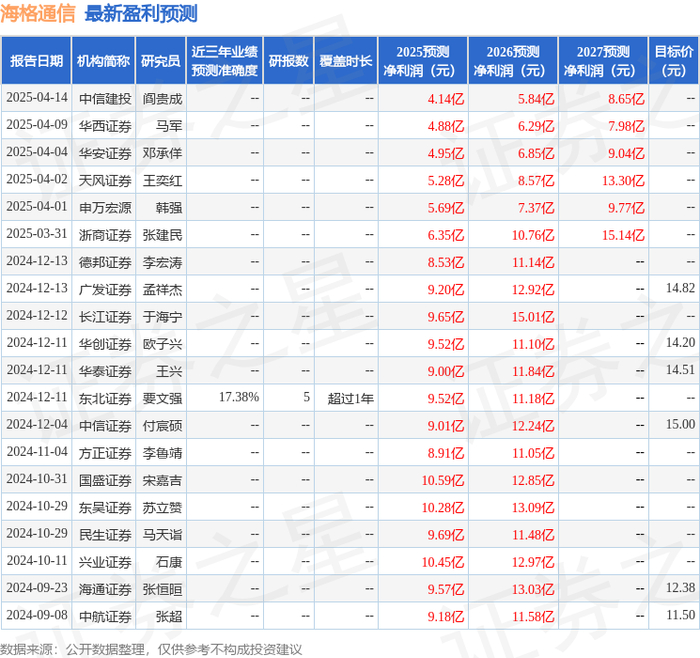The image size is (700, 658).
Task: Click the date 2024-09-08
Action: click(x=37, y=615)
